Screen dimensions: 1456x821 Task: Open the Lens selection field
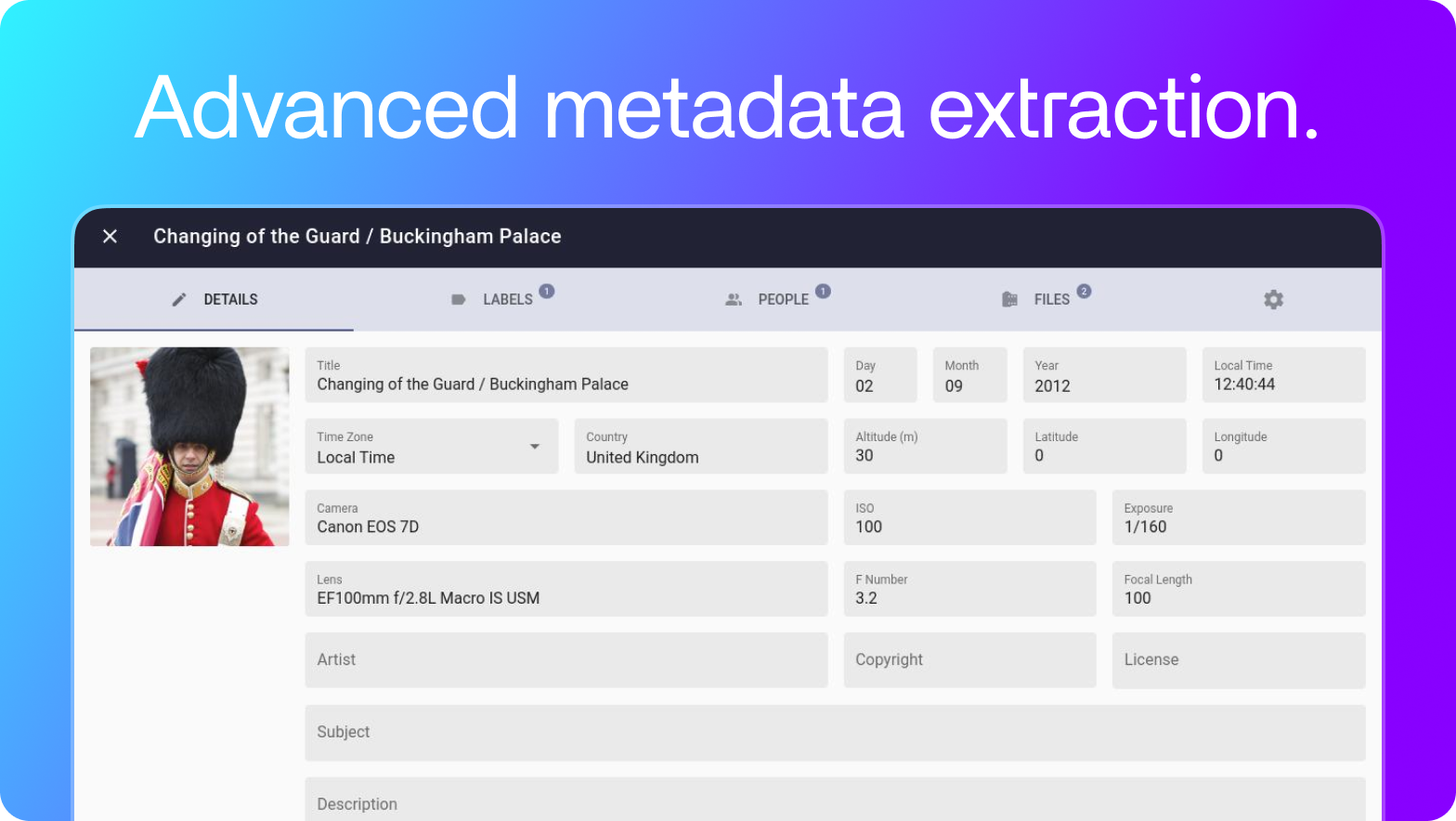tap(565, 589)
